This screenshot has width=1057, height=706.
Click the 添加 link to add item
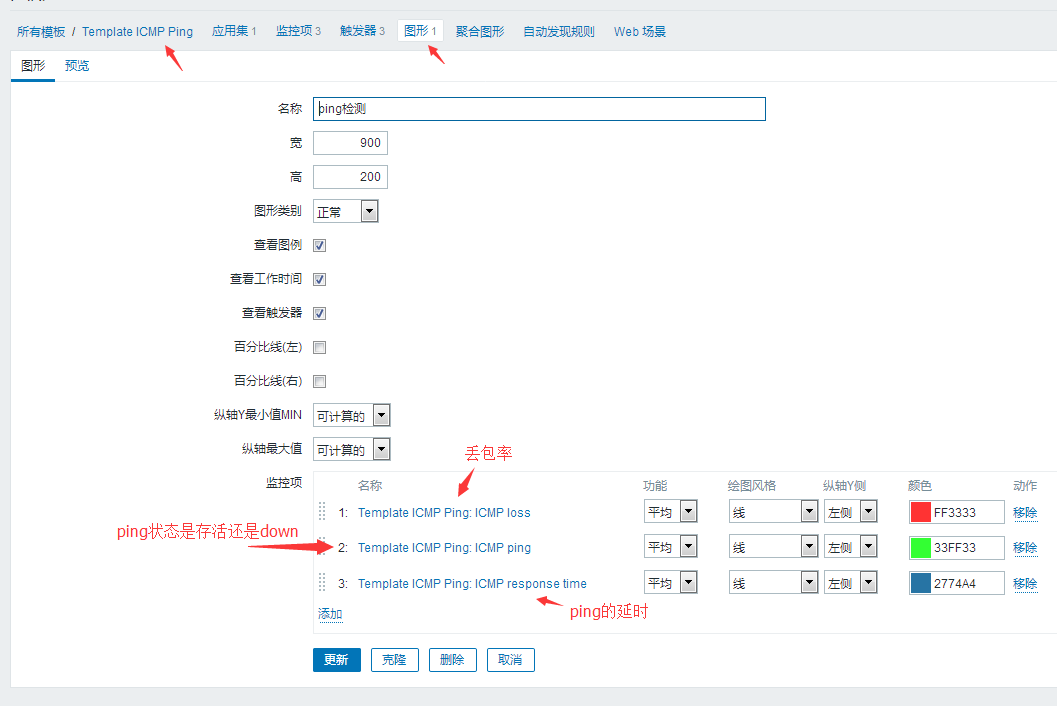click(x=330, y=614)
